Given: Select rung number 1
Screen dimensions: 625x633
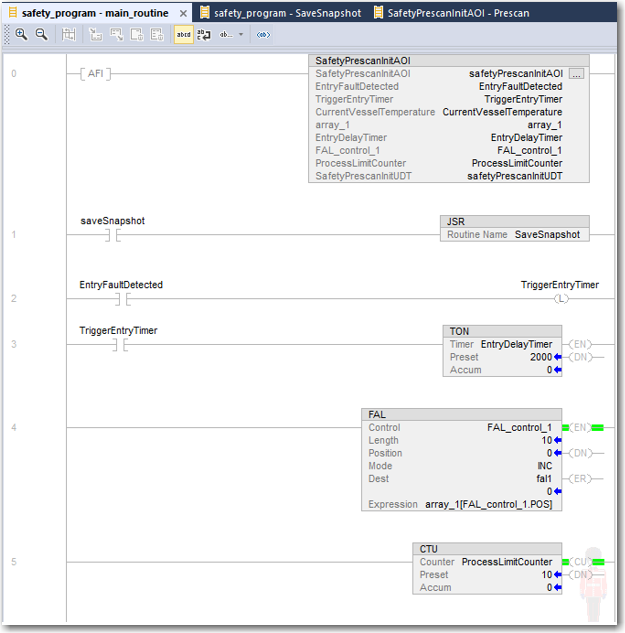Looking at the screenshot, I should (x=14, y=235).
